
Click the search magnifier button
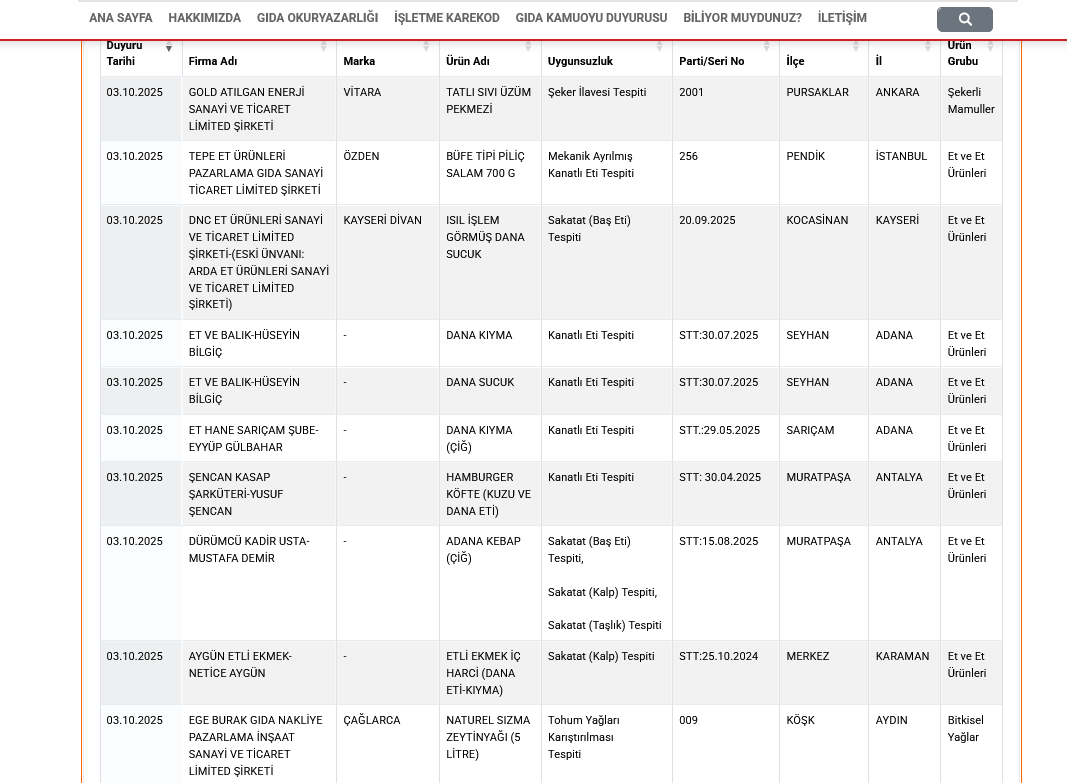tap(964, 19)
